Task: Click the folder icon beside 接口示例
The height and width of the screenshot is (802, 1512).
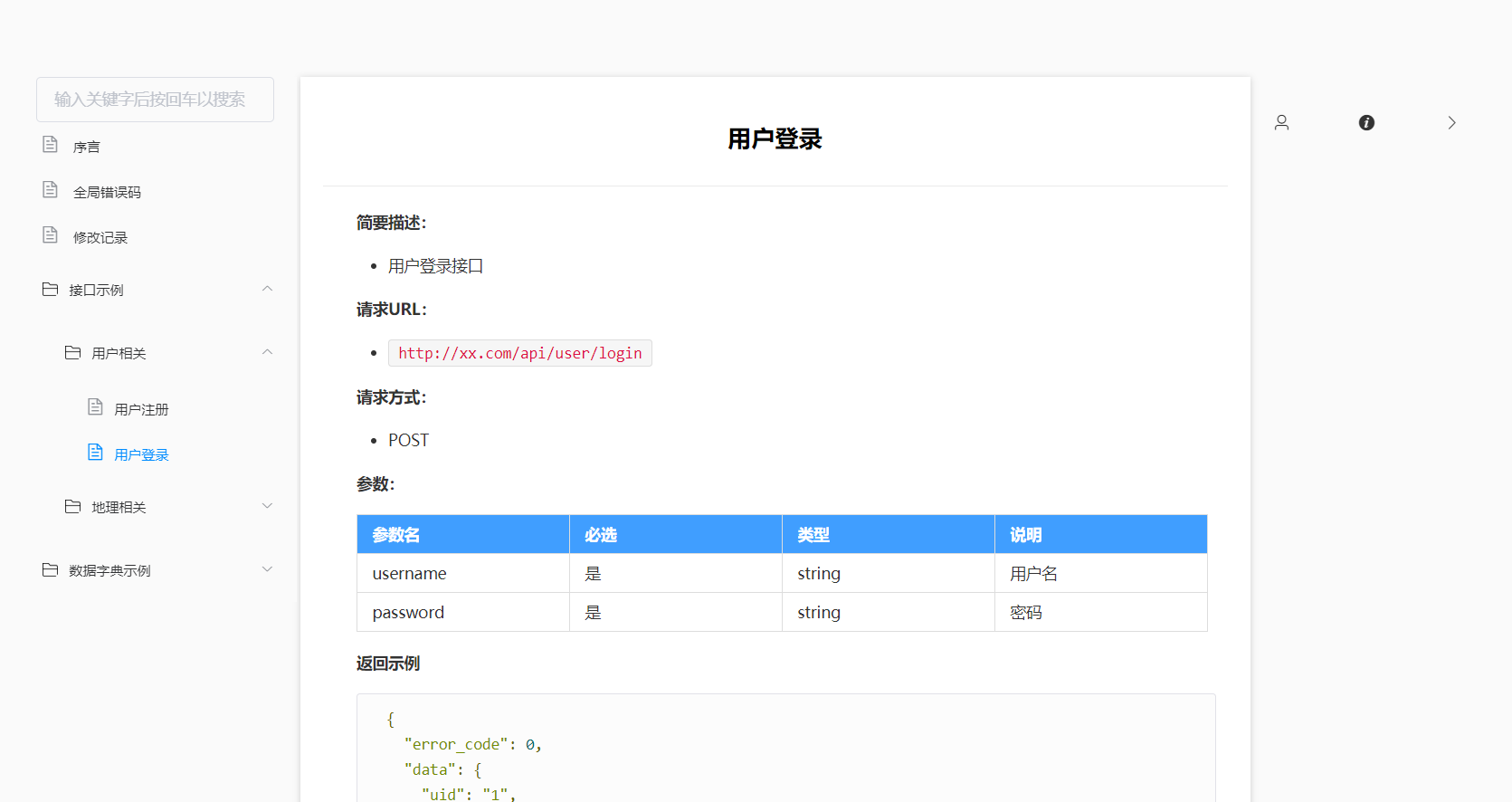Action: (x=50, y=290)
